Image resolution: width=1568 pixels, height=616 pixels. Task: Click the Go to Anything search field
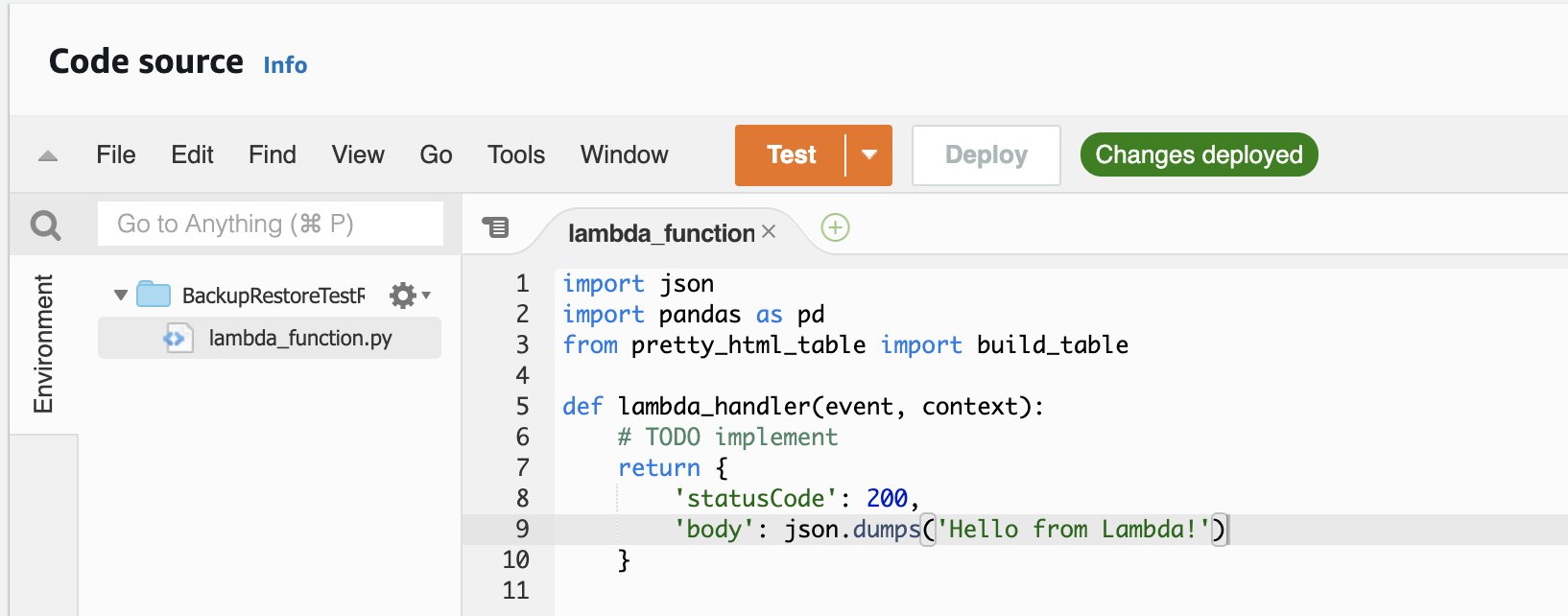(x=270, y=225)
